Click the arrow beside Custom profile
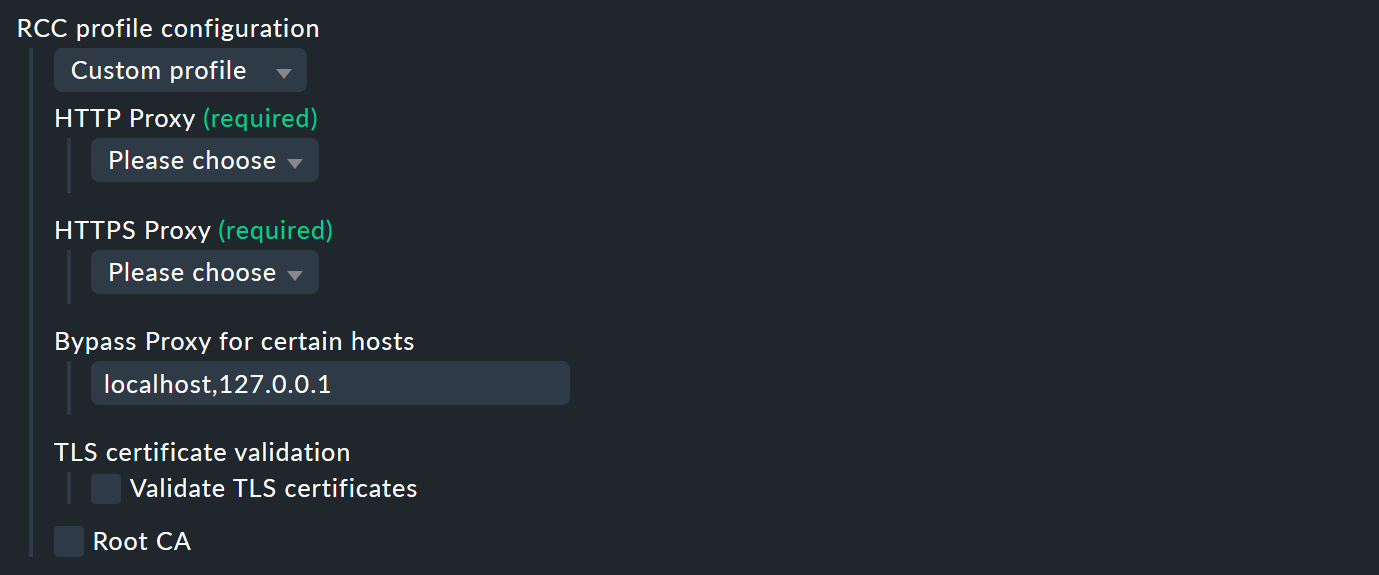Viewport: 1379px width, 575px height. tap(283, 73)
